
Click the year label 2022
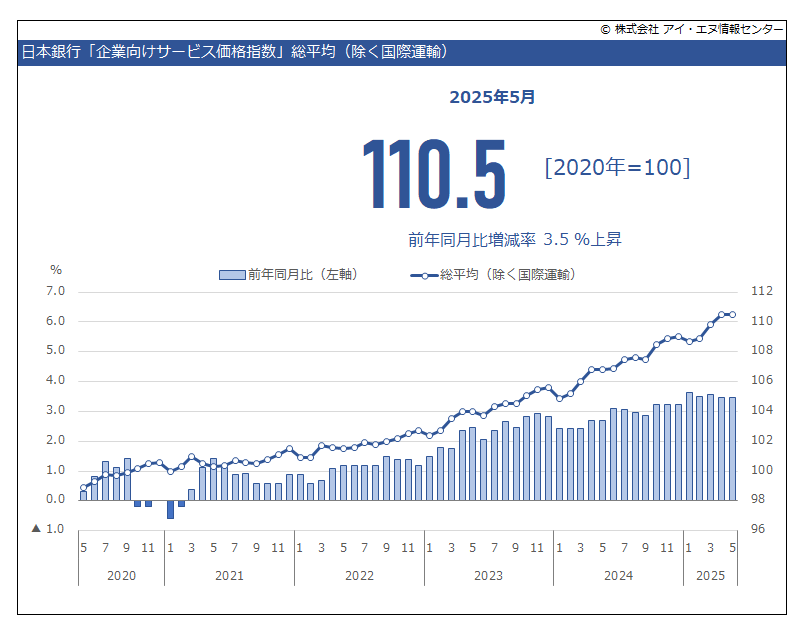coord(359,576)
